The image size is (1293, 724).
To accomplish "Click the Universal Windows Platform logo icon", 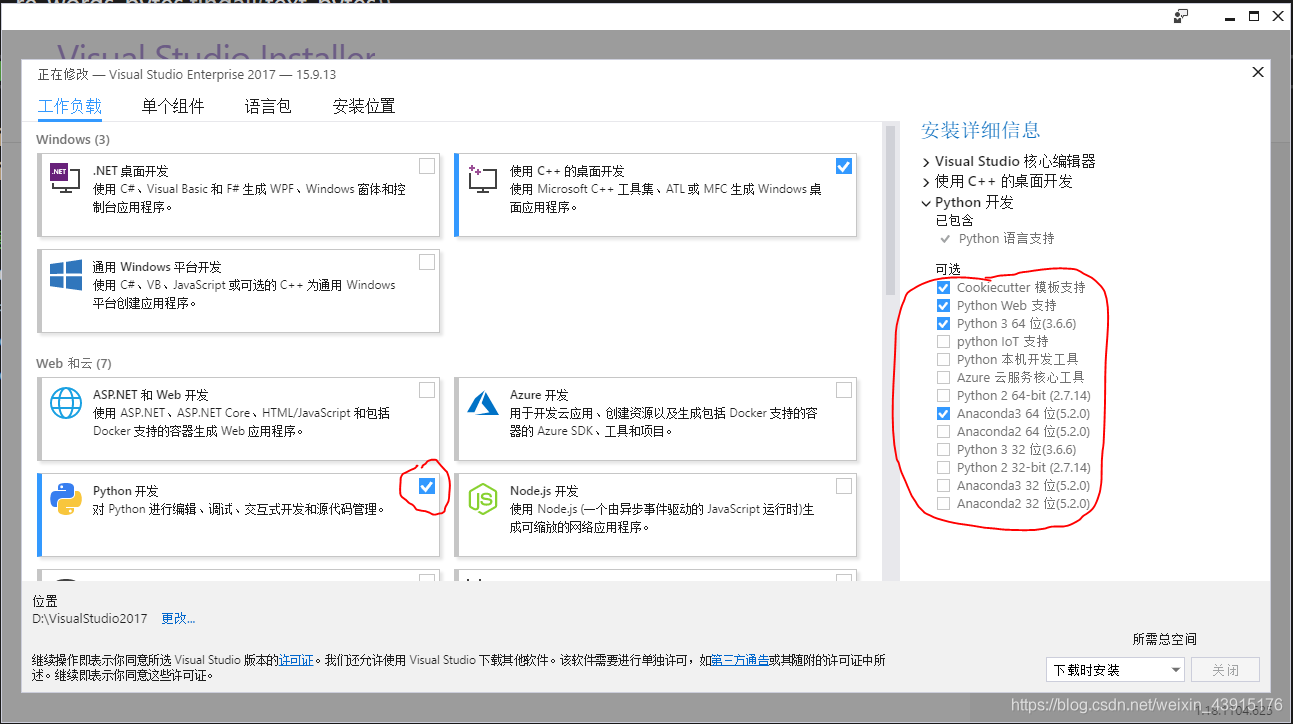I will tap(66, 276).
